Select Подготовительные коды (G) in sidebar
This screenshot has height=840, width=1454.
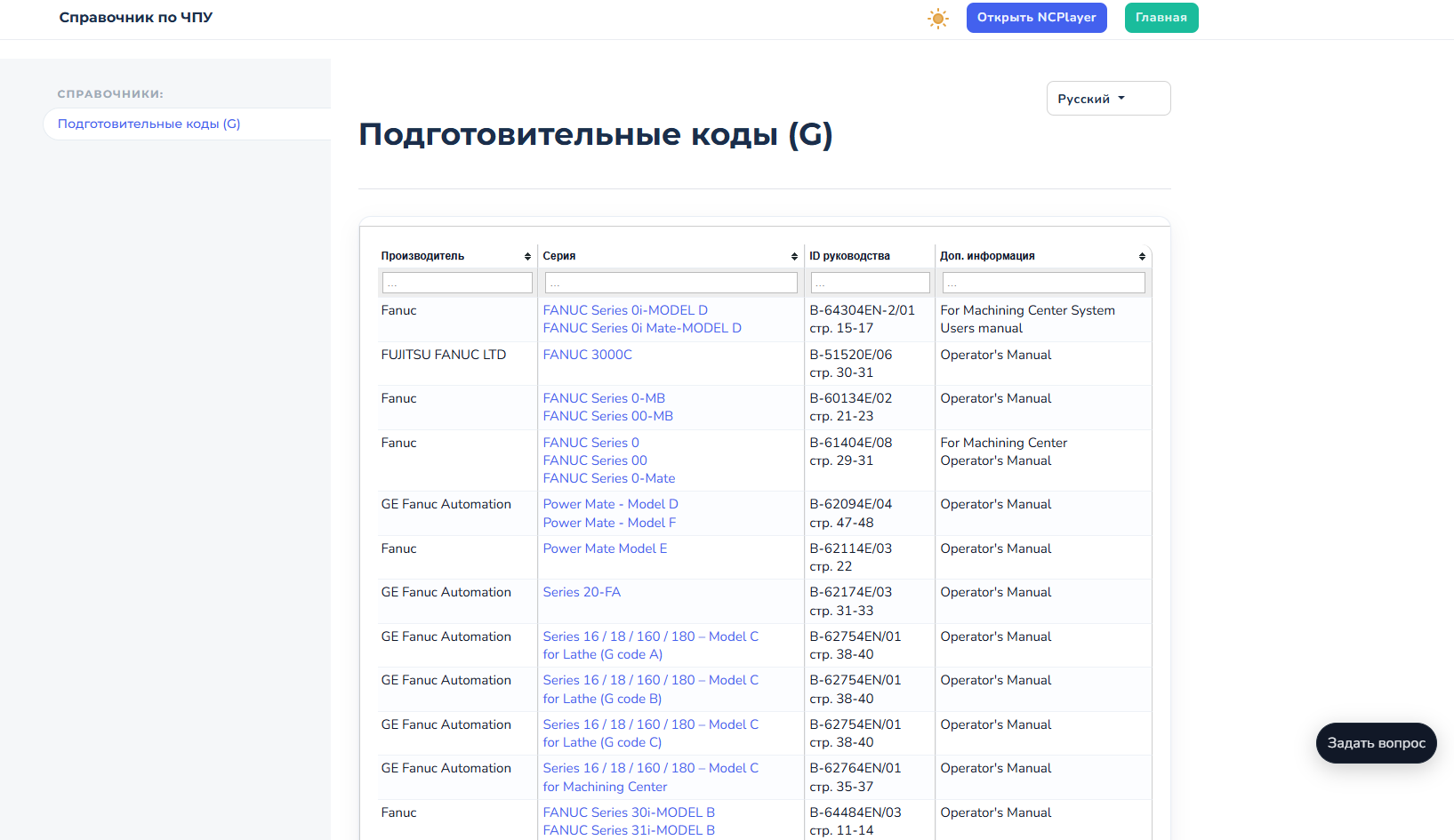(x=149, y=124)
